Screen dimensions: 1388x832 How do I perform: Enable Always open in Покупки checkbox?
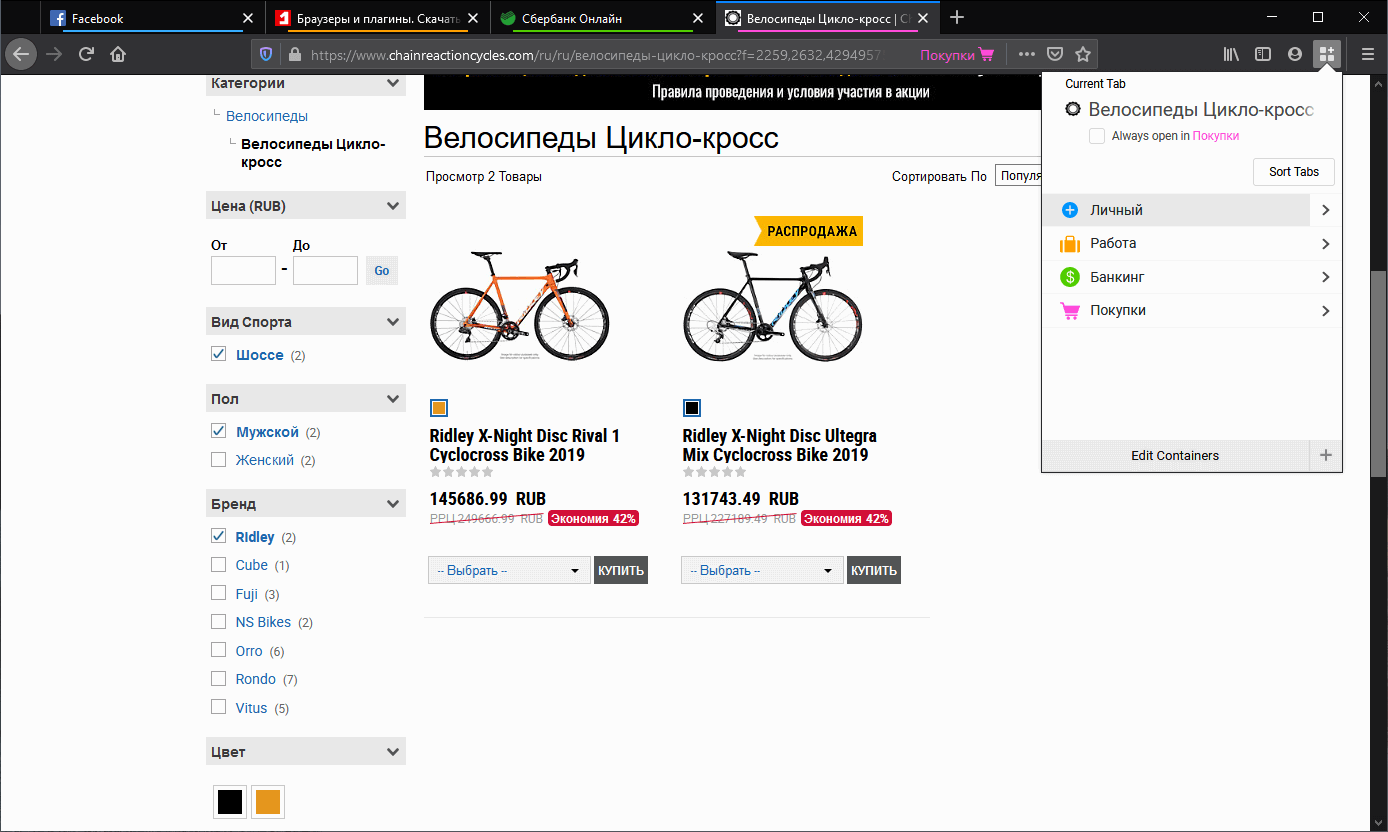1097,136
